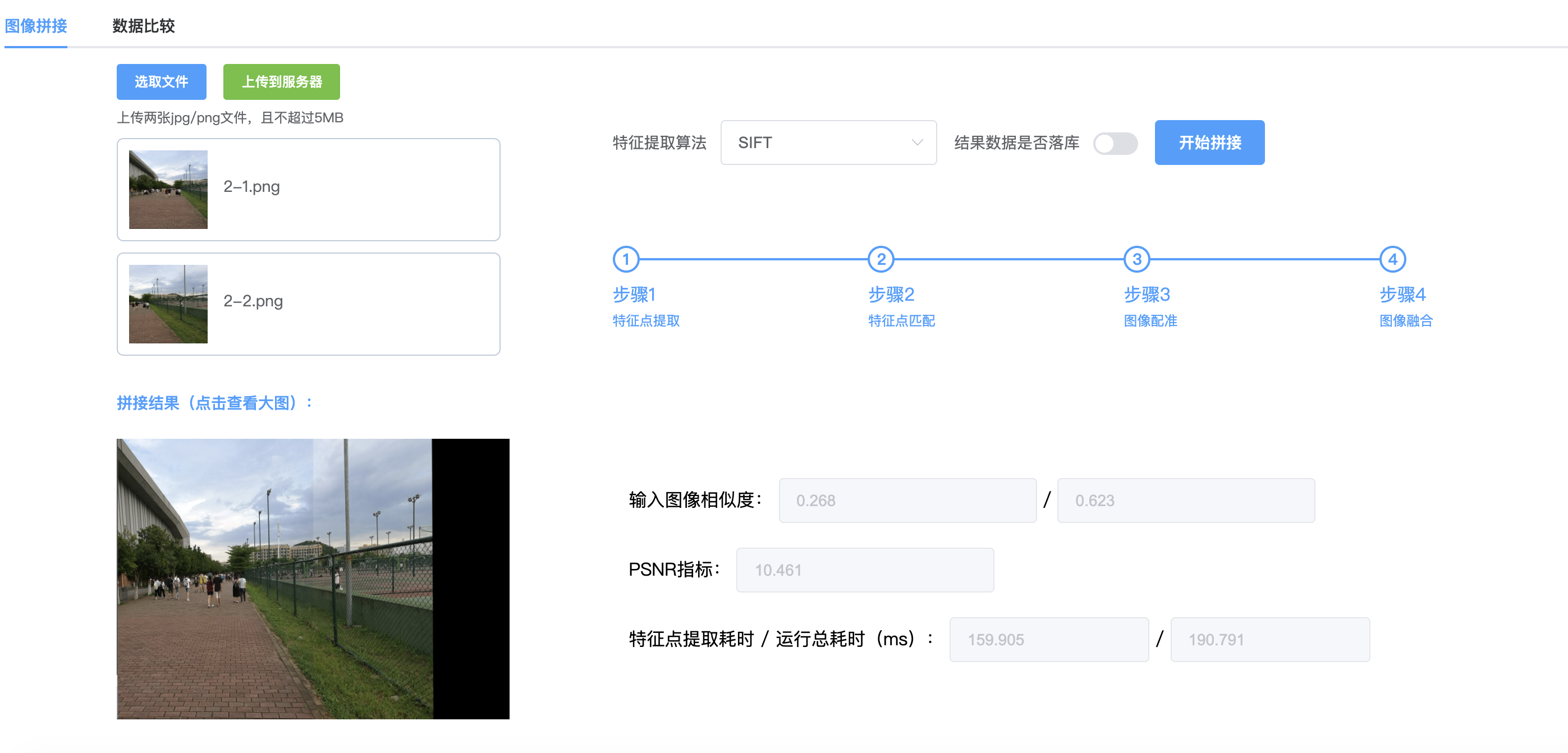
Task: Click the similarity field showing 0.623
Action: click(x=1185, y=501)
